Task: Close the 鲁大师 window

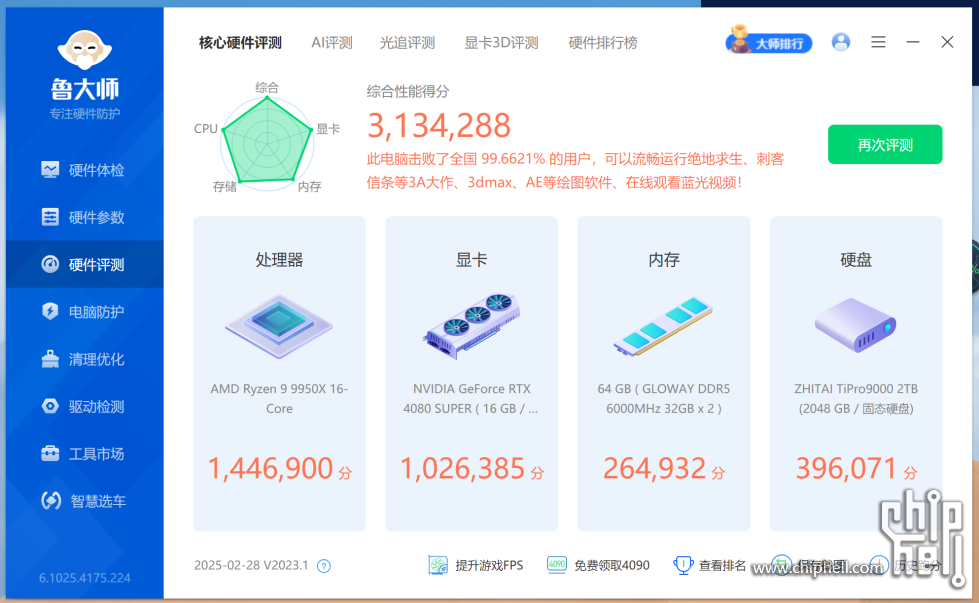Action: pos(947,42)
